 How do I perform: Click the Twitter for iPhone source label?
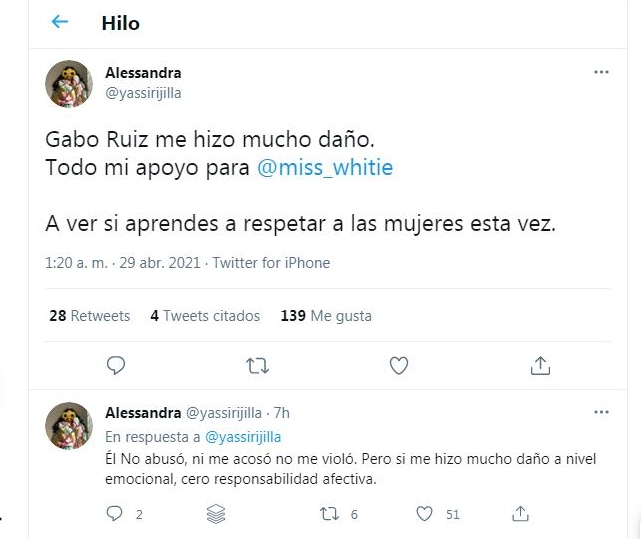(271, 264)
